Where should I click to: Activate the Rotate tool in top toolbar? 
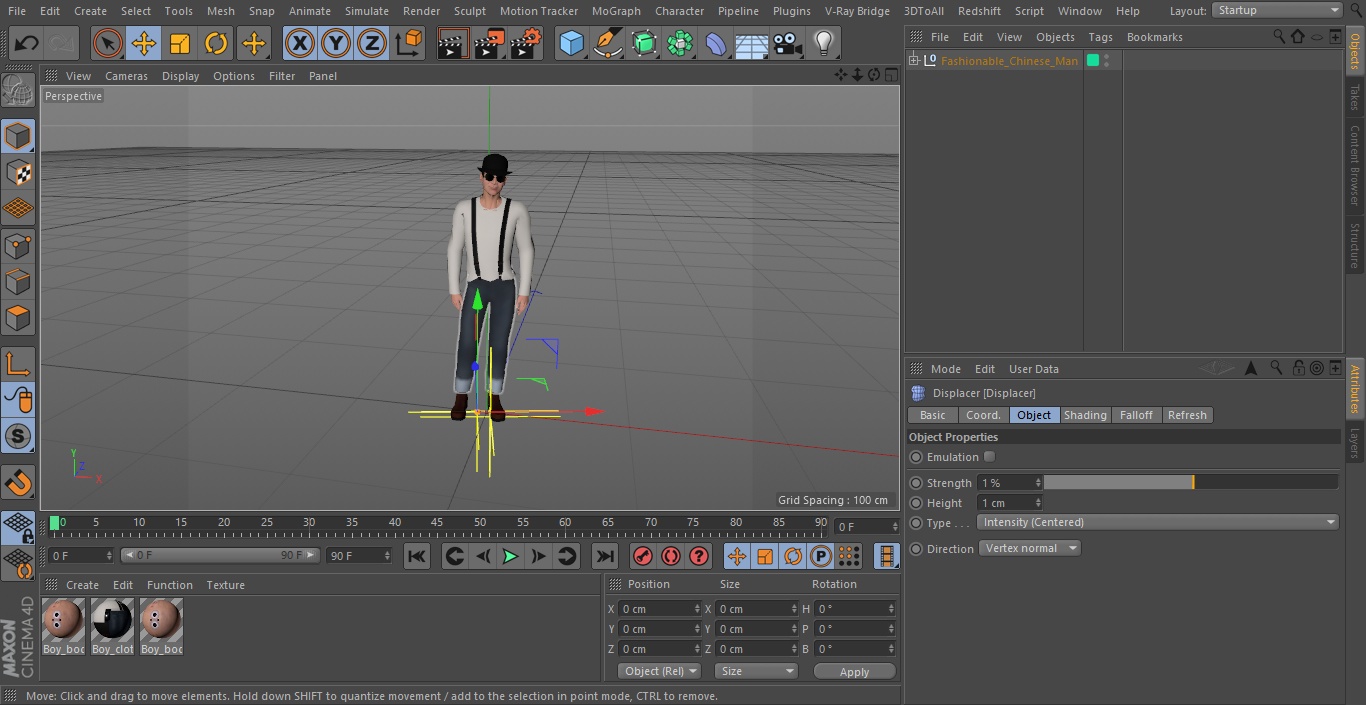217,44
